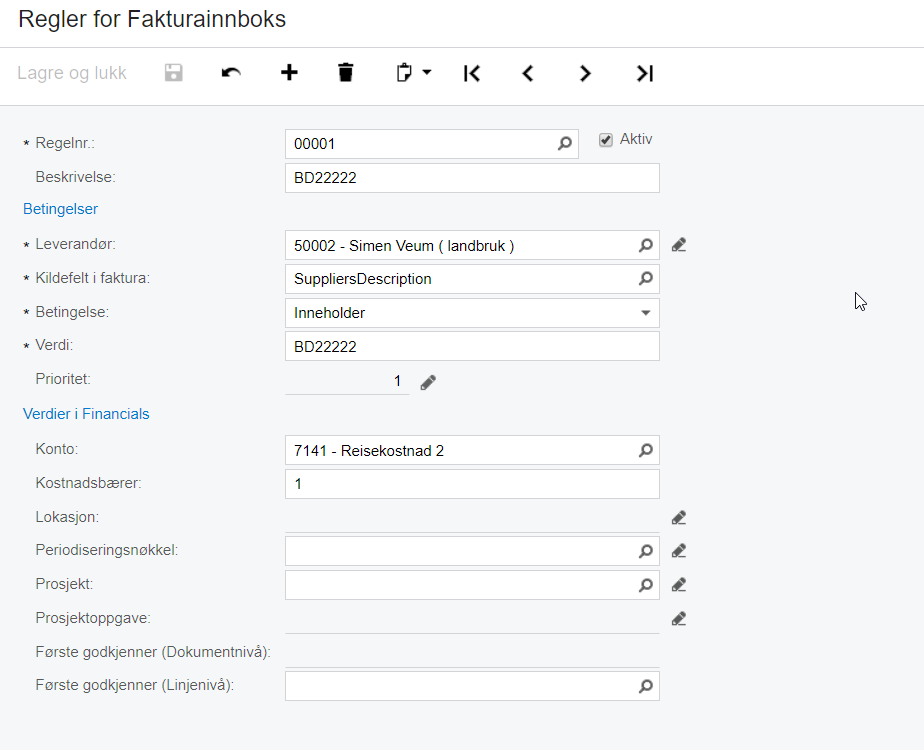Open Periodiseringsnøkkel lookup magnifier
The image size is (924, 750).
[x=646, y=551]
